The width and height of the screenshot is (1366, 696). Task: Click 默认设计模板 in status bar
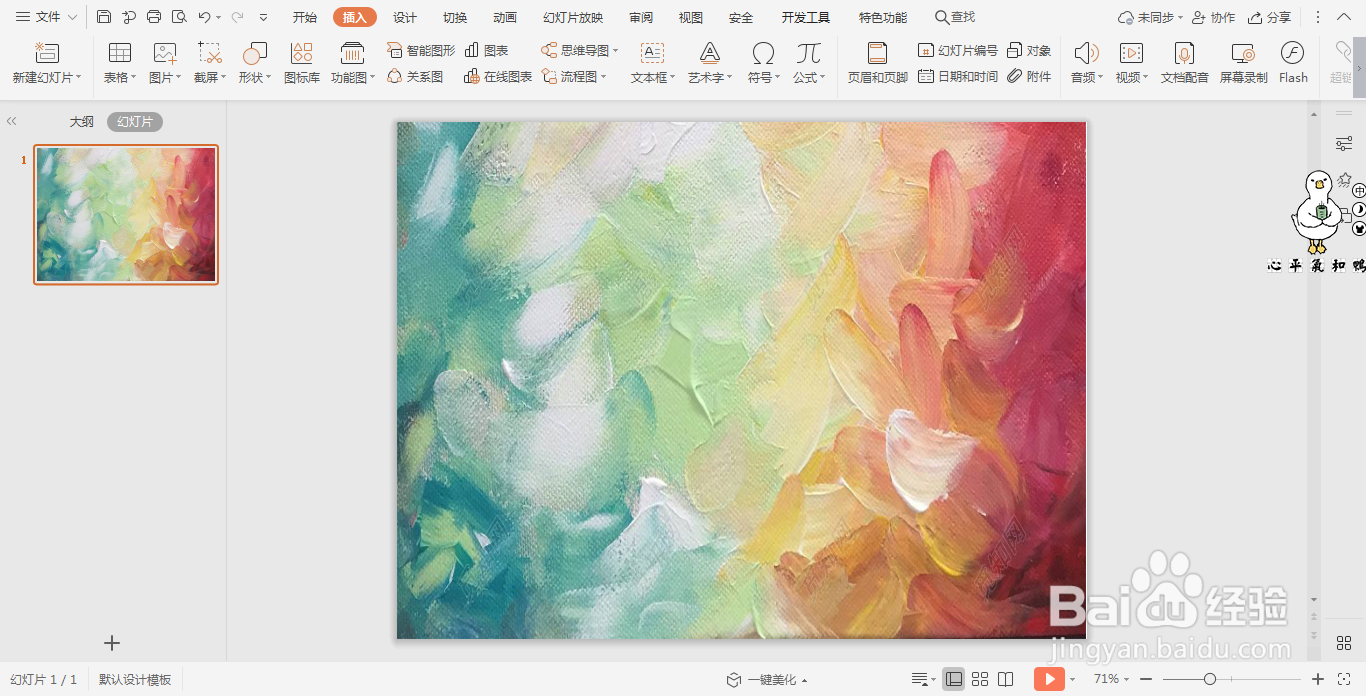click(135, 679)
